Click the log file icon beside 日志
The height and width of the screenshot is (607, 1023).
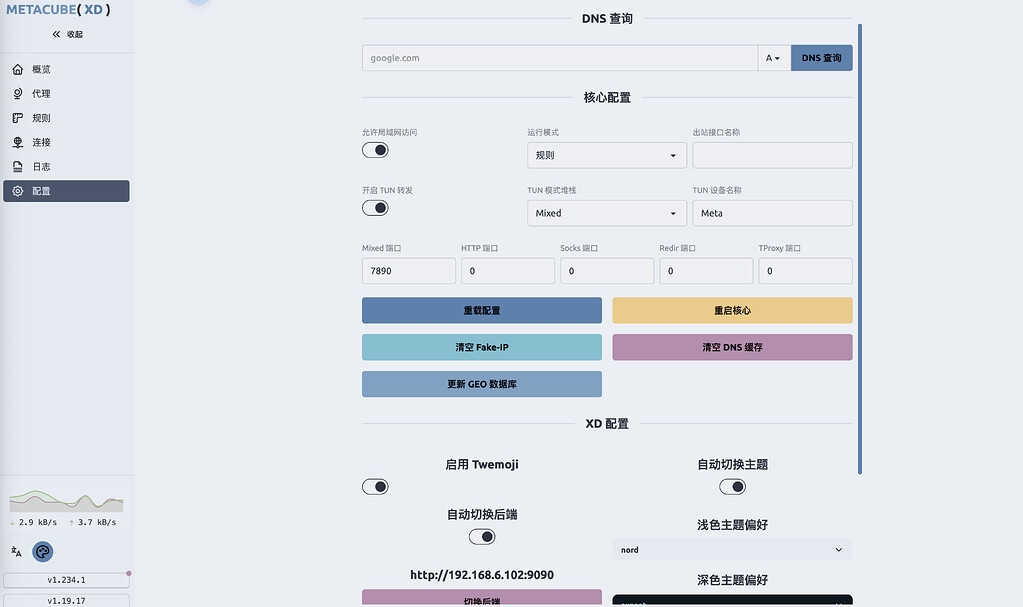18,166
